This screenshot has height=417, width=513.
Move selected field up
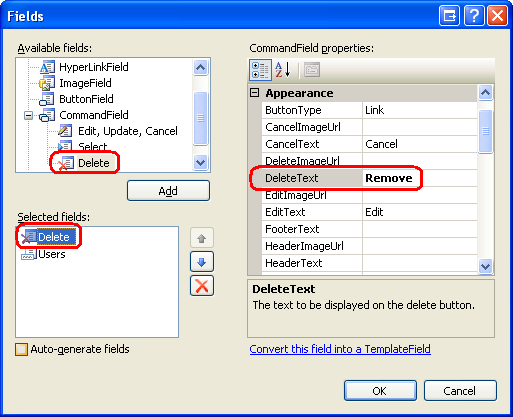[x=202, y=238]
